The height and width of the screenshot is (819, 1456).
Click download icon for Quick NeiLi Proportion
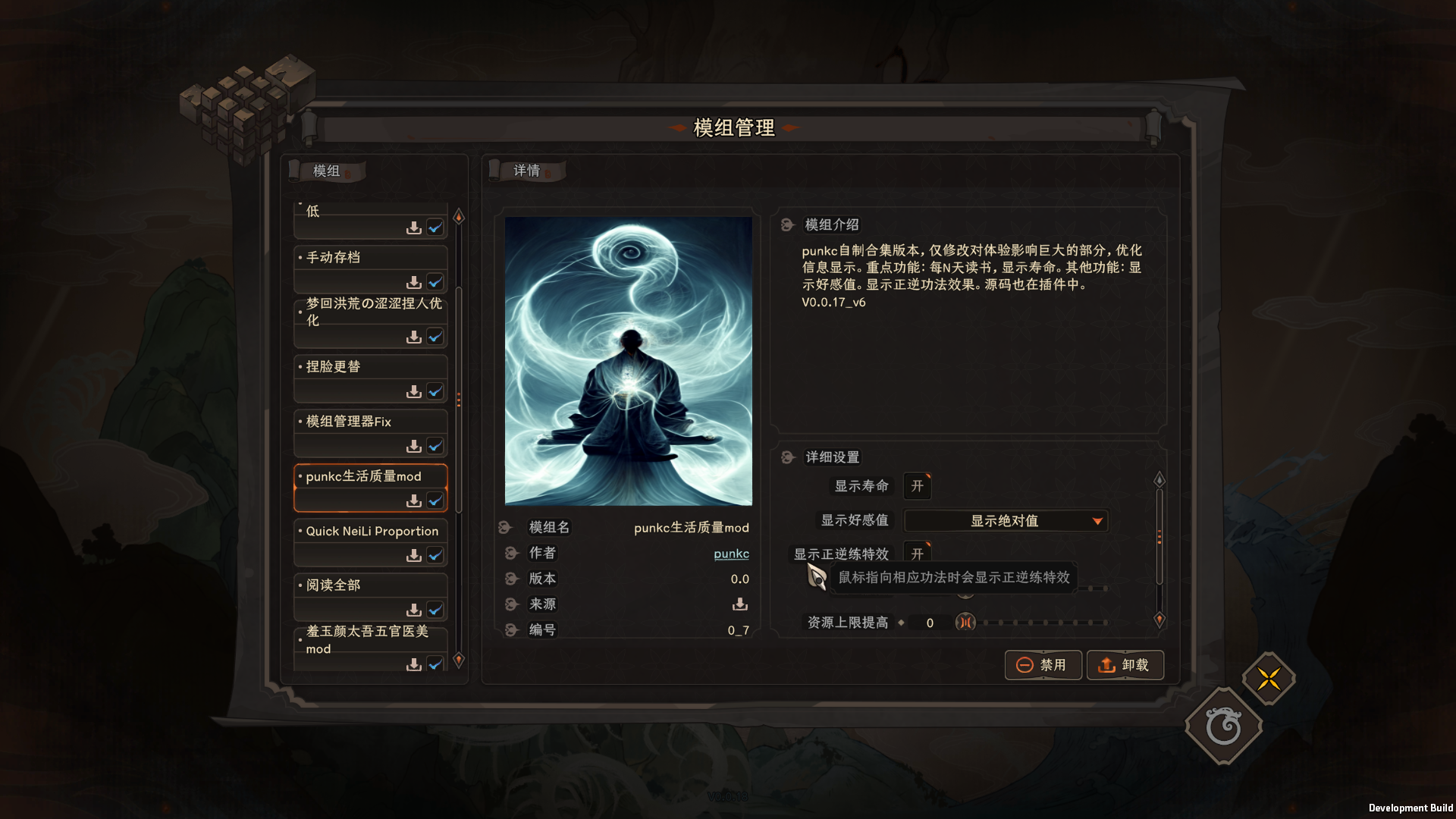(x=413, y=555)
